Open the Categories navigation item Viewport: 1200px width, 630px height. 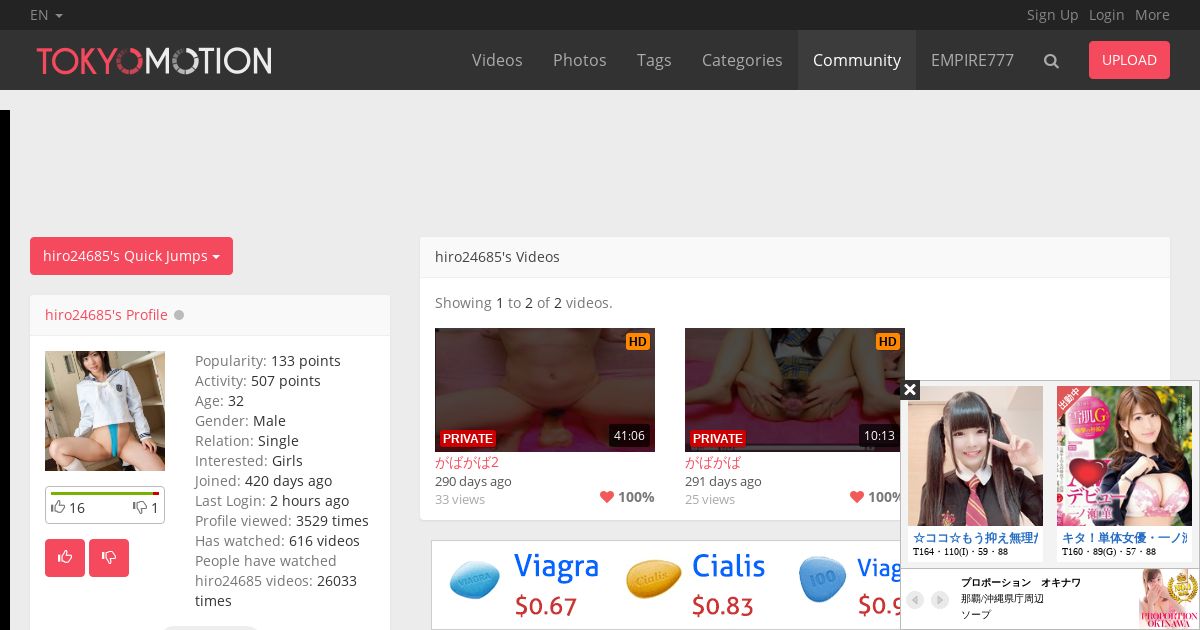(742, 60)
